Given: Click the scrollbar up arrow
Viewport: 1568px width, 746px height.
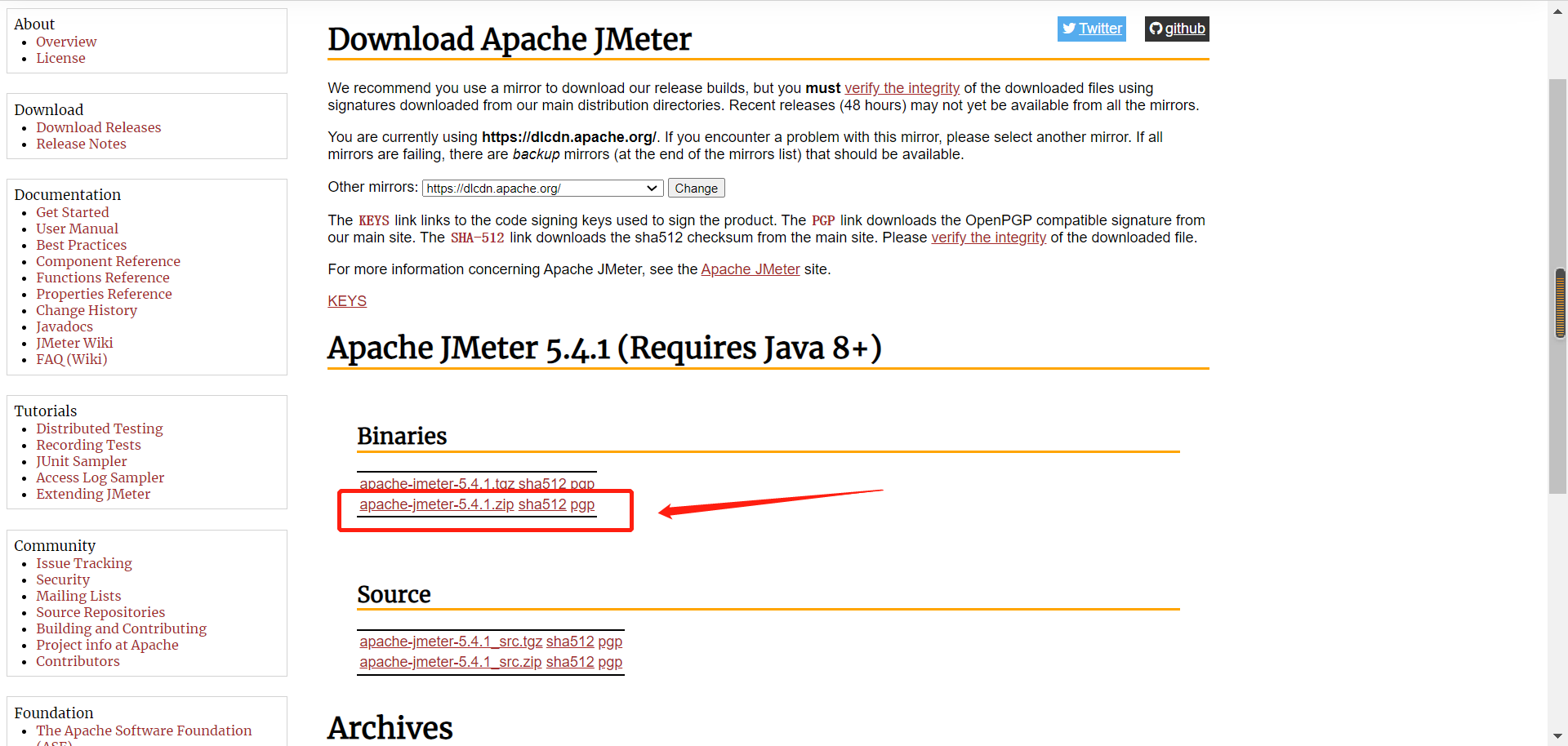Looking at the screenshot, I should [1558, 11].
